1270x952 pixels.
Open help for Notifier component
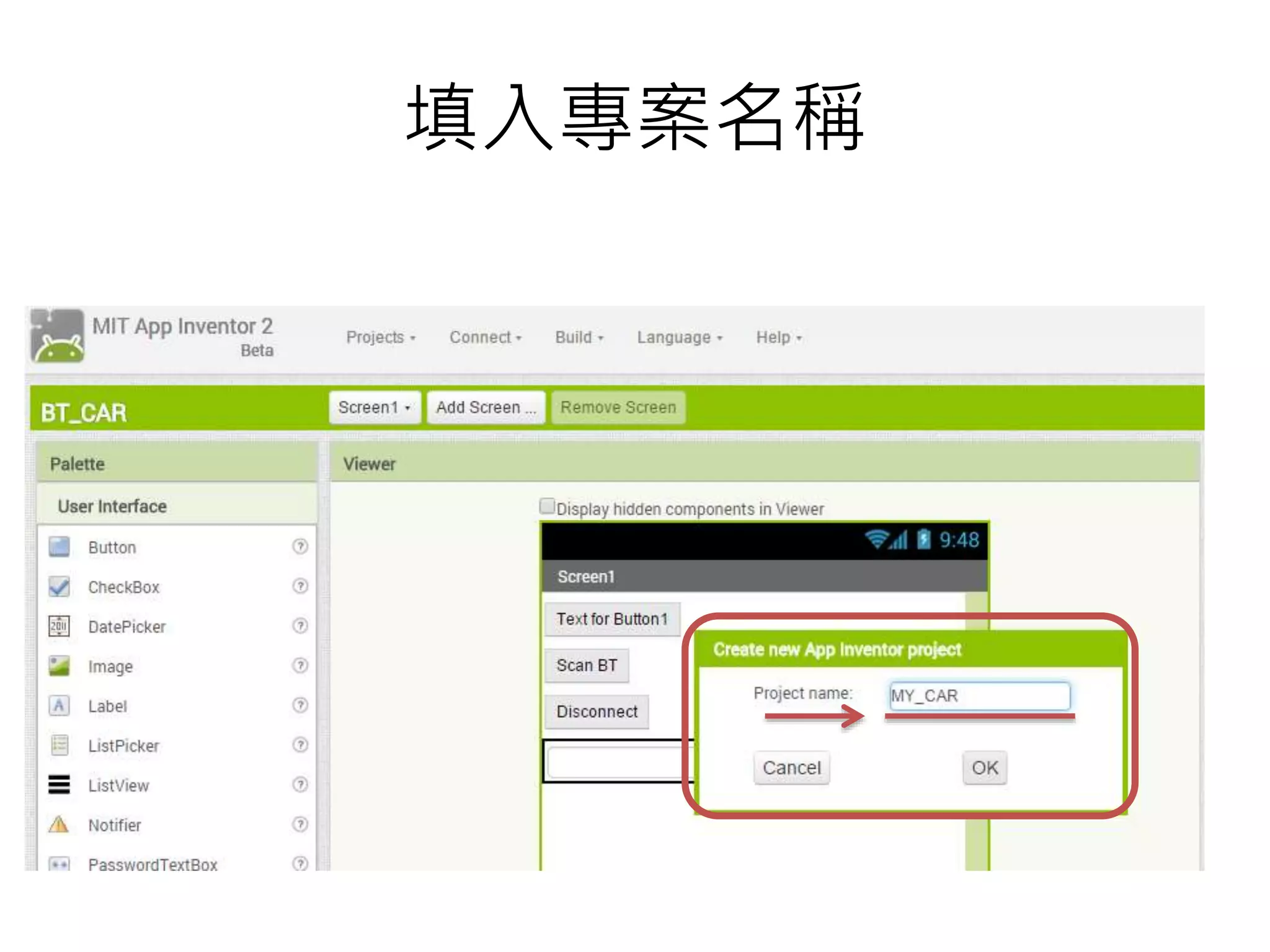[300, 824]
